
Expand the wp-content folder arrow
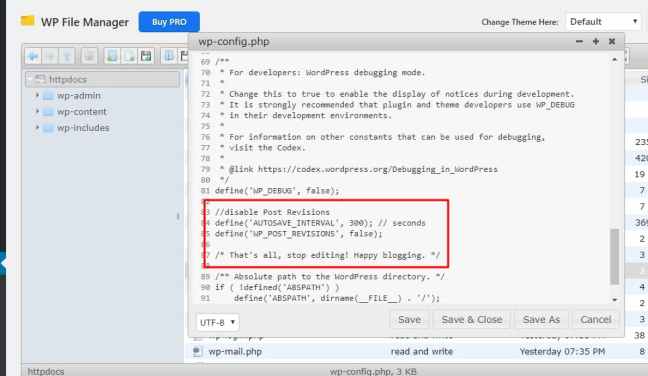point(37,112)
